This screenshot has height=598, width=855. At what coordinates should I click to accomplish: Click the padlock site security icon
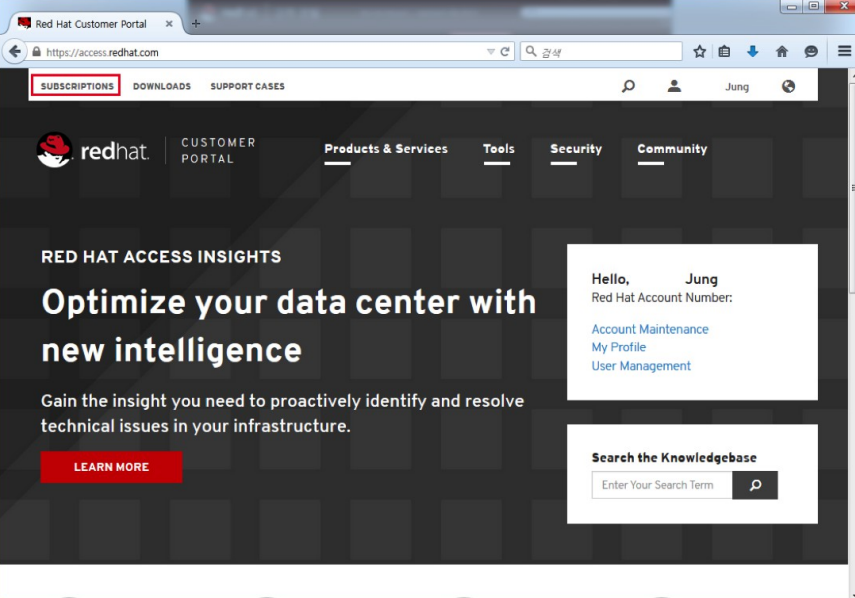[37, 52]
